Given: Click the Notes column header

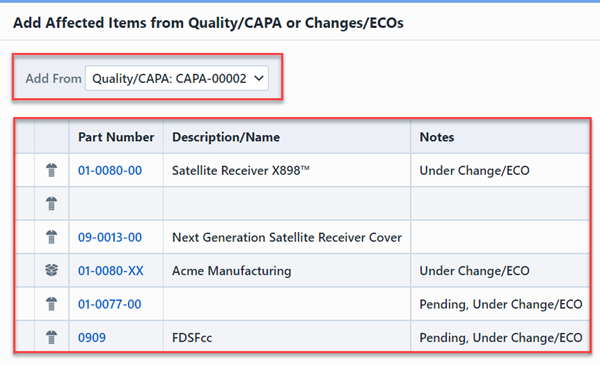Looking at the screenshot, I should (x=500, y=137).
